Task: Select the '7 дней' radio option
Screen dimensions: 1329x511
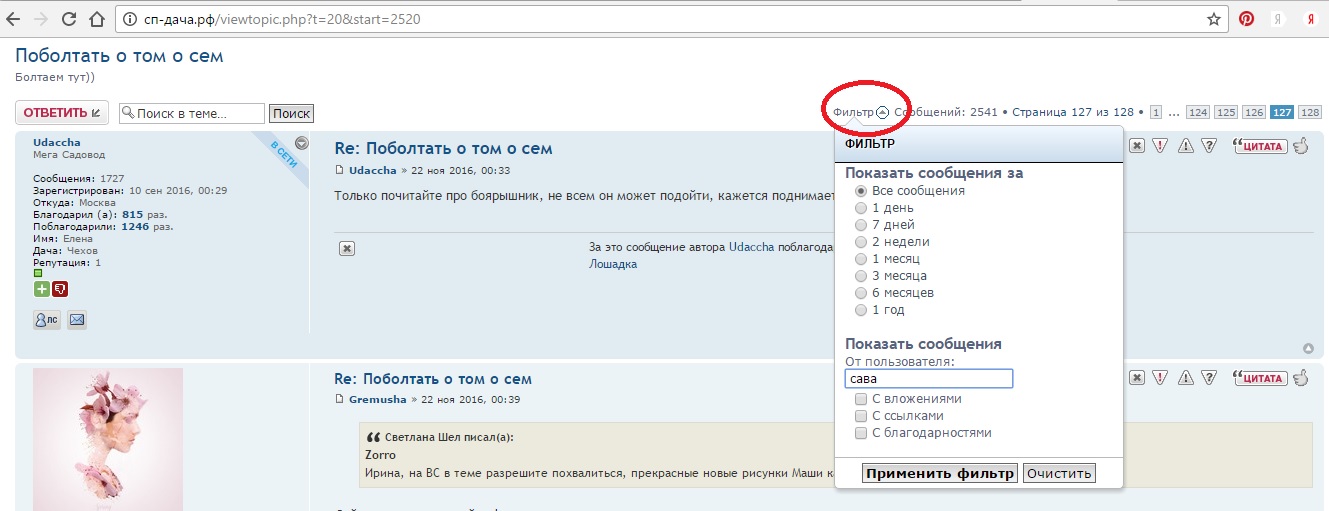Action: (860, 225)
